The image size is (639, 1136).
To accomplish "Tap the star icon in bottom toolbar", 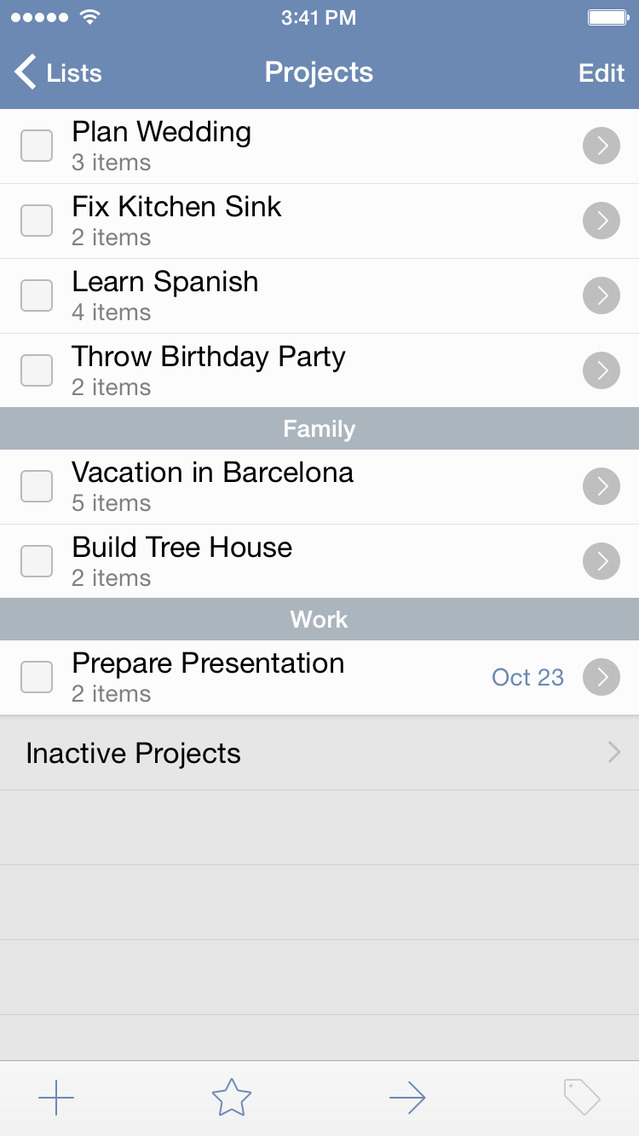I will [x=231, y=1098].
